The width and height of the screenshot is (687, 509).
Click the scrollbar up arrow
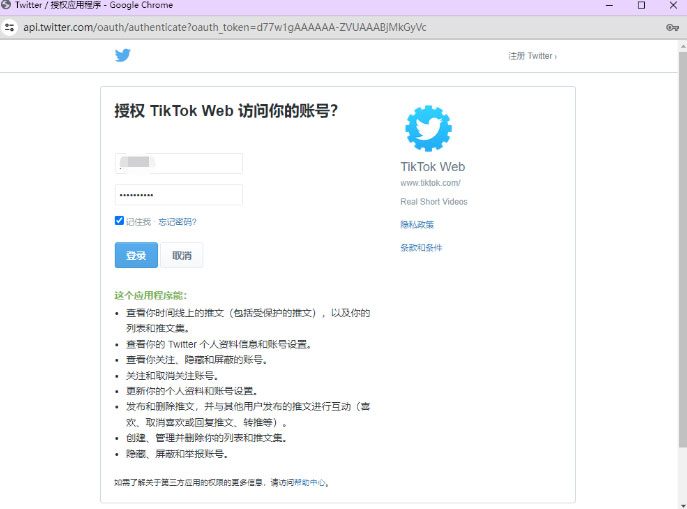pos(683,46)
